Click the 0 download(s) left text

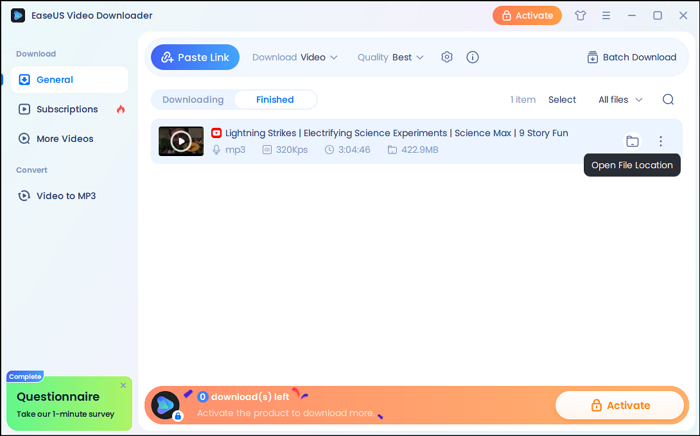243,397
